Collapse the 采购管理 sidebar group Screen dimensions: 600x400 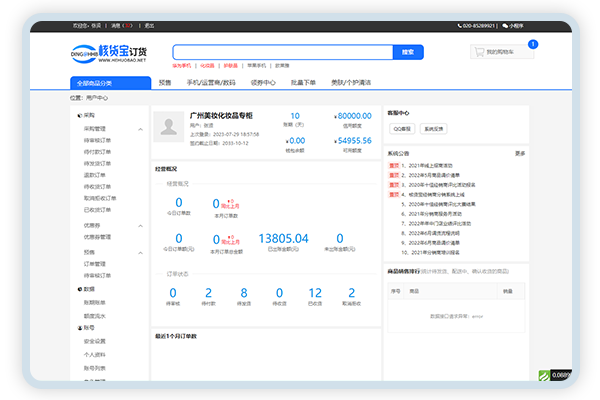[139, 128]
